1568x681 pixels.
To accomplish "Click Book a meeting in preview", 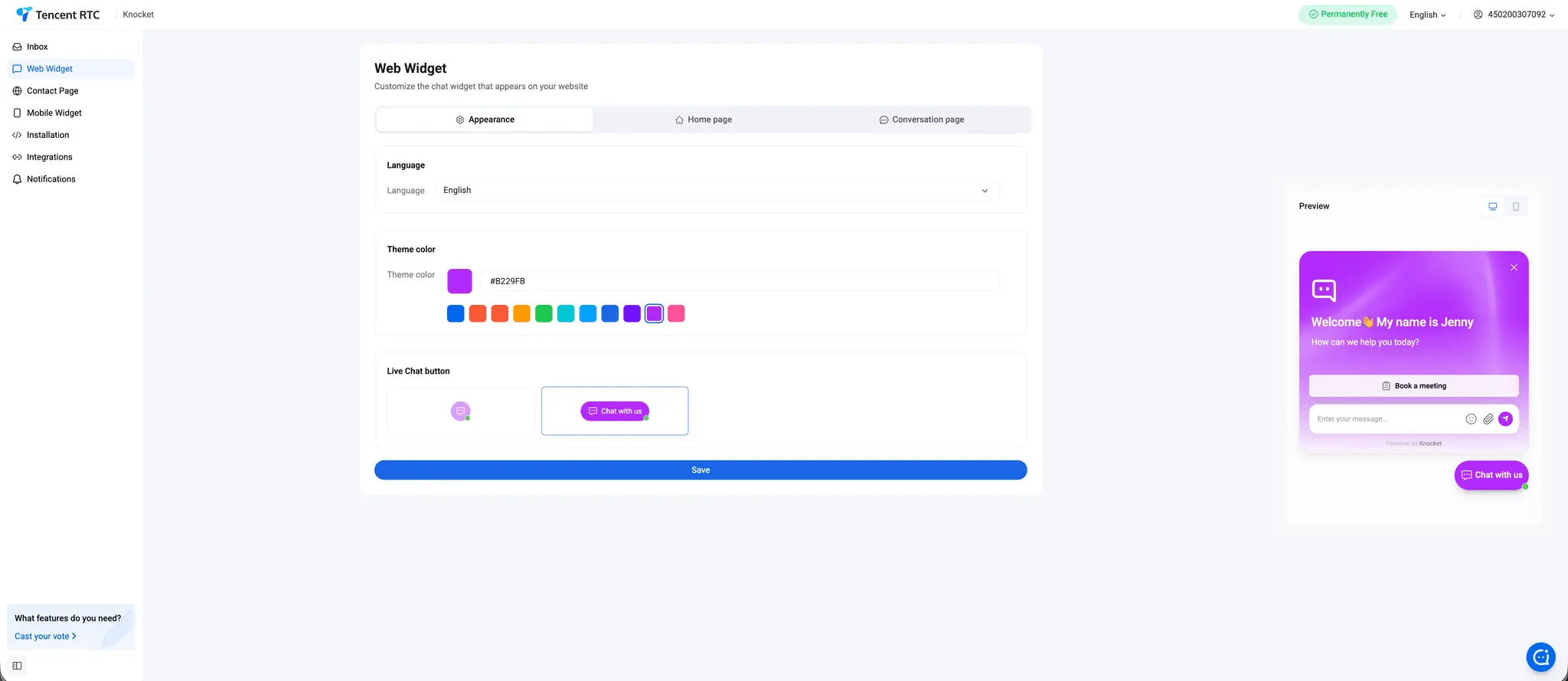I will [x=1413, y=386].
